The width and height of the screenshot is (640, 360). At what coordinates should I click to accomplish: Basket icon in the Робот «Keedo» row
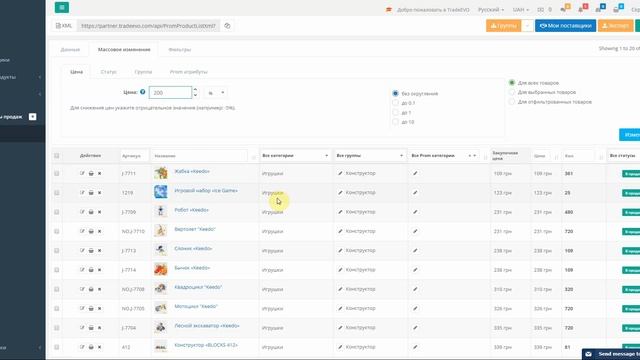[x=91, y=212]
